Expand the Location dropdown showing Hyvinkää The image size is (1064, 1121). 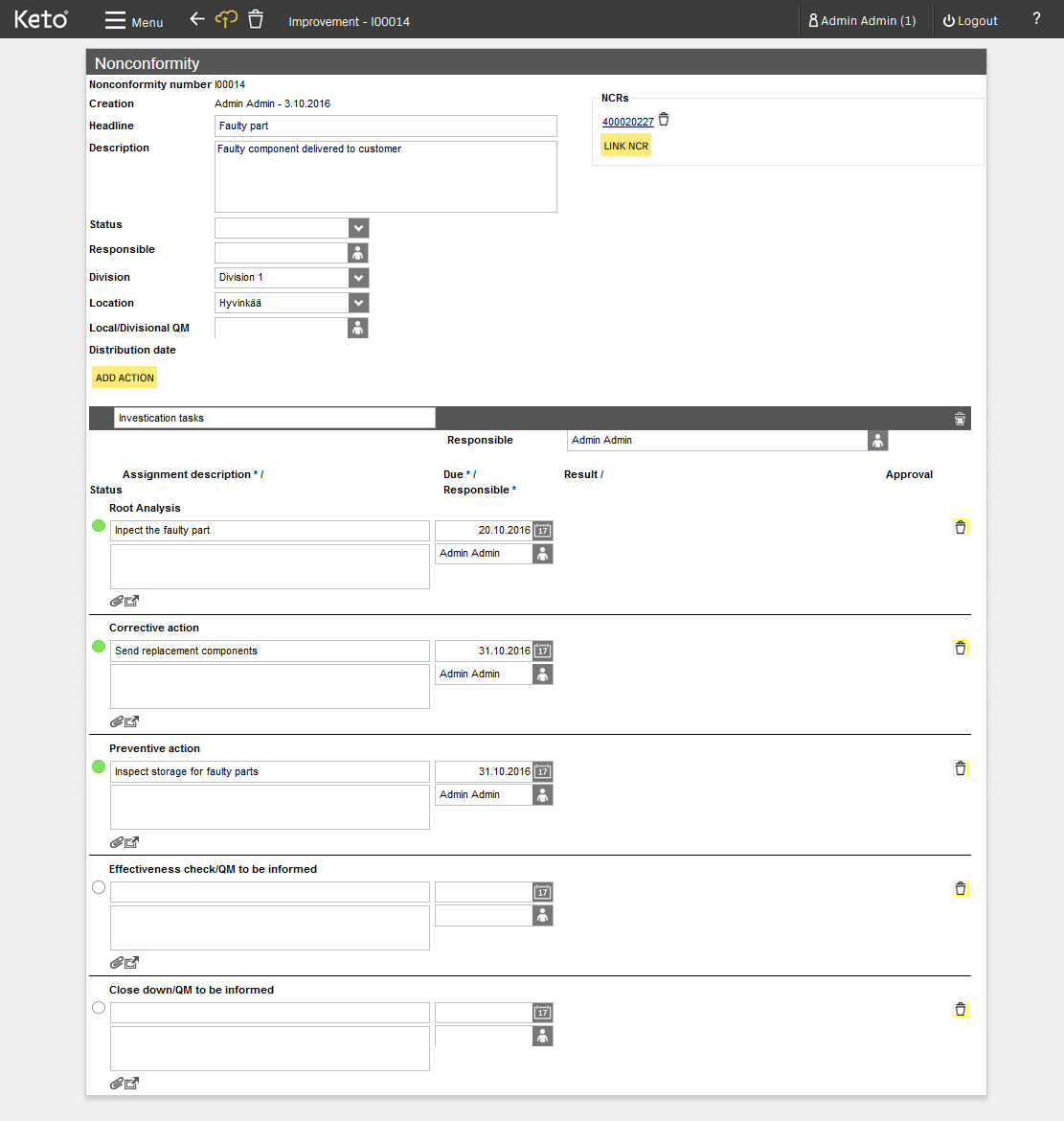(359, 303)
